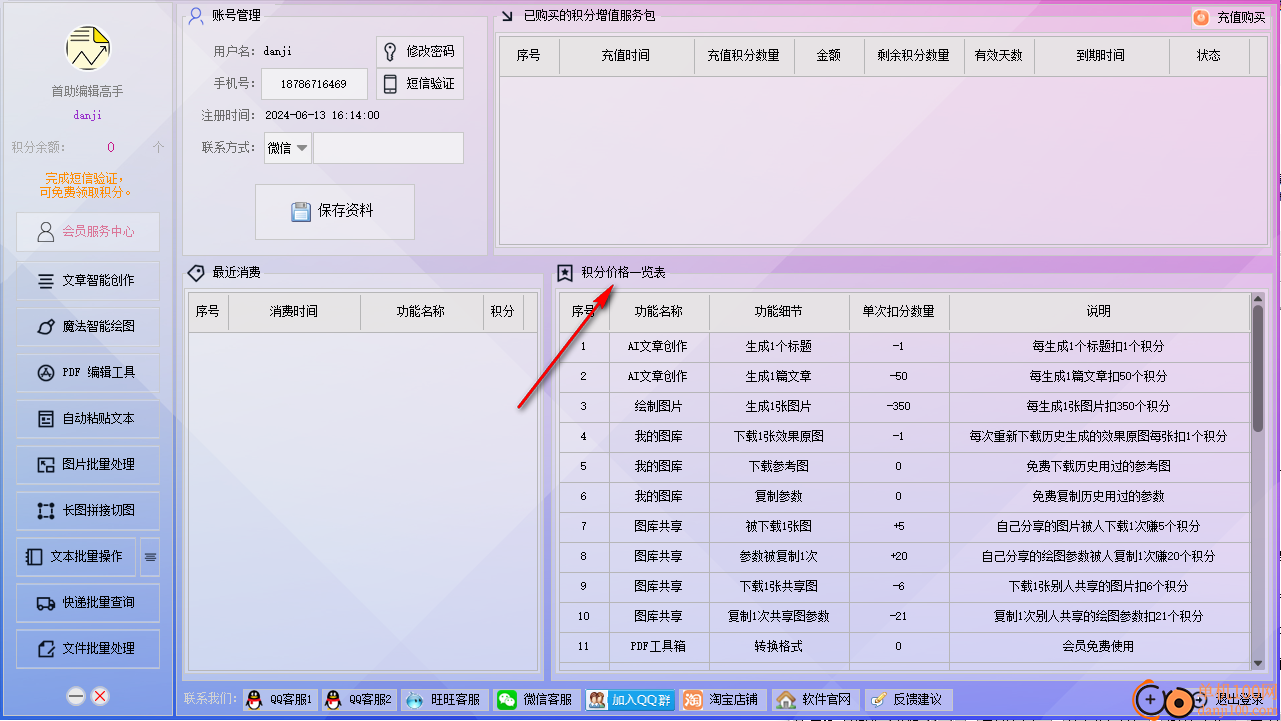1281x721 pixels.
Task: Open 微信客服 WeChat button
Action: (536, 700)
